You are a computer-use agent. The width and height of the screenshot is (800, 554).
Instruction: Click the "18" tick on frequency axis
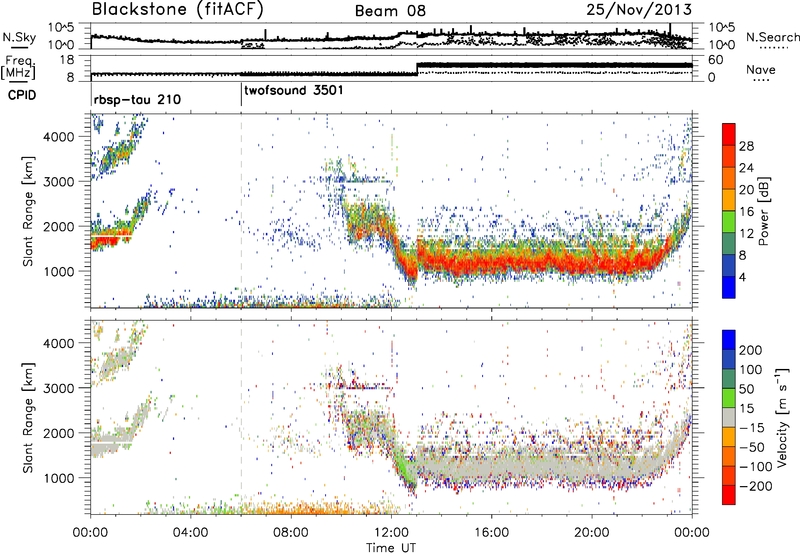tap(67, 60)
